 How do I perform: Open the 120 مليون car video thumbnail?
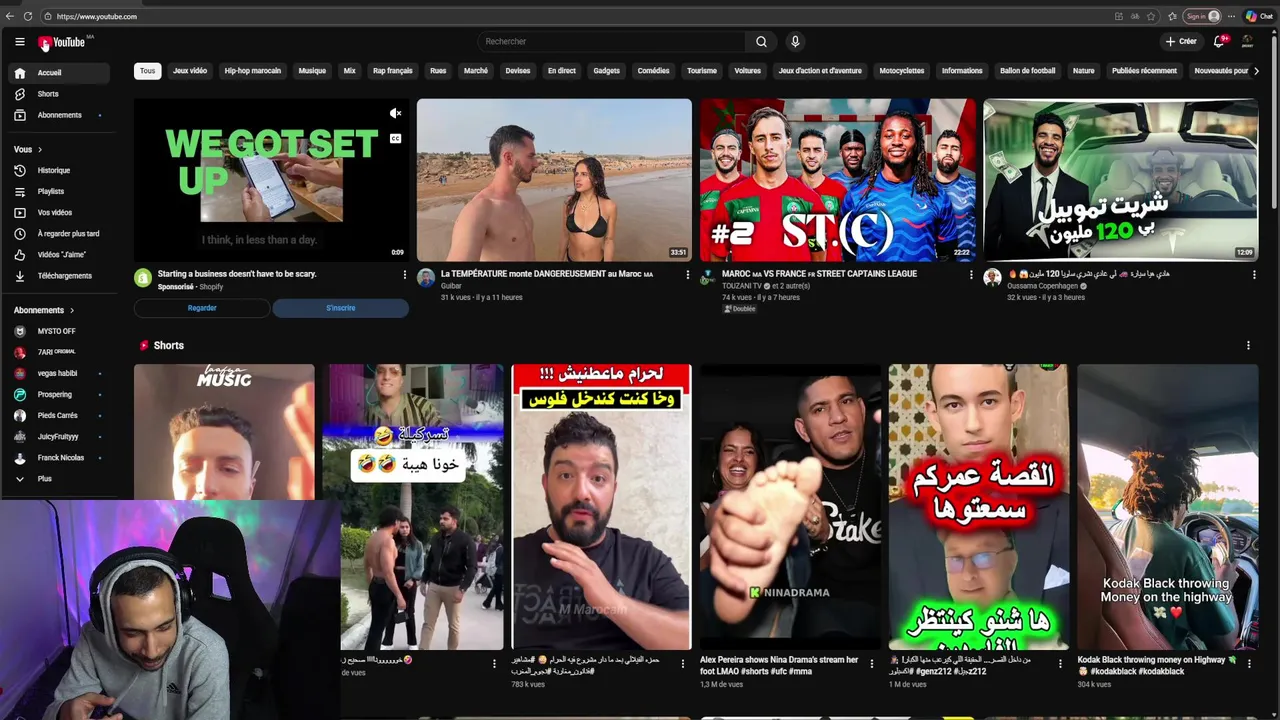point(1120,180)
